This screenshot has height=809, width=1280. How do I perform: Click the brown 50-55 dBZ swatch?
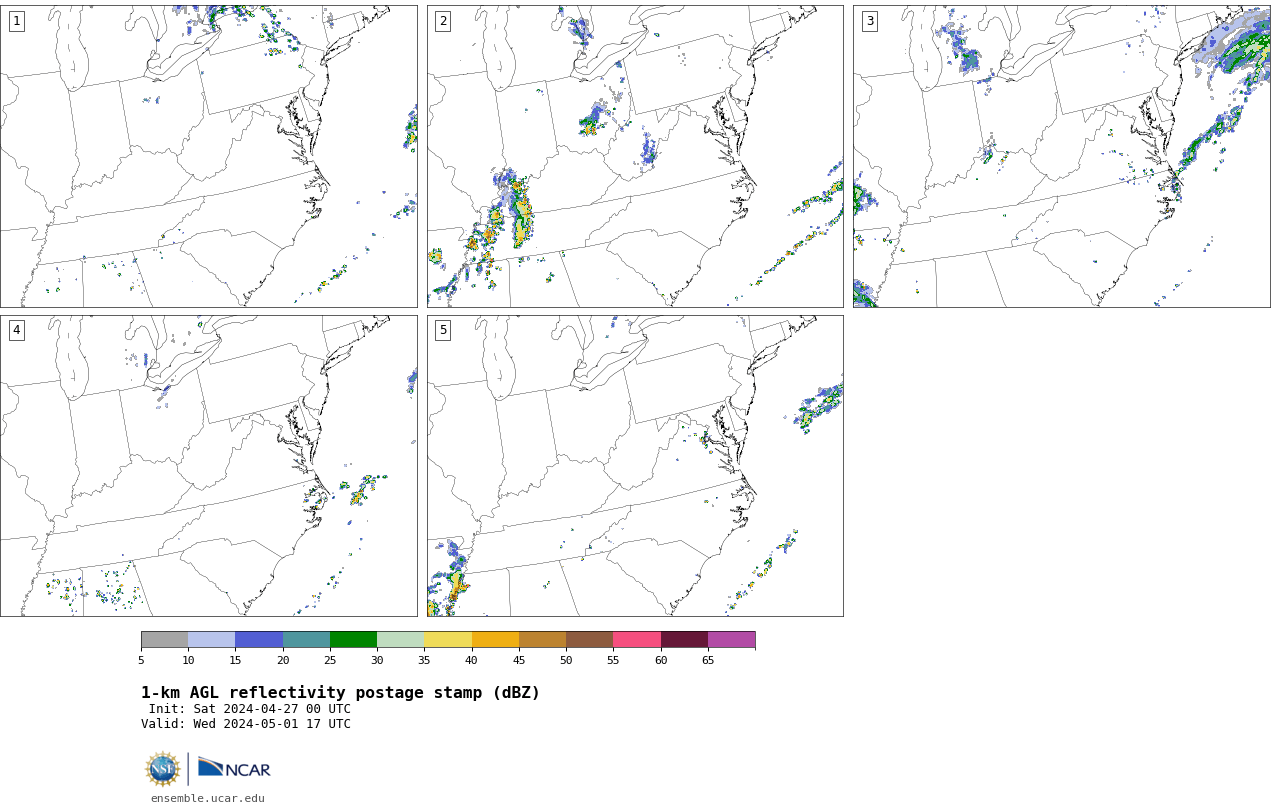click(x=590, y=640)
